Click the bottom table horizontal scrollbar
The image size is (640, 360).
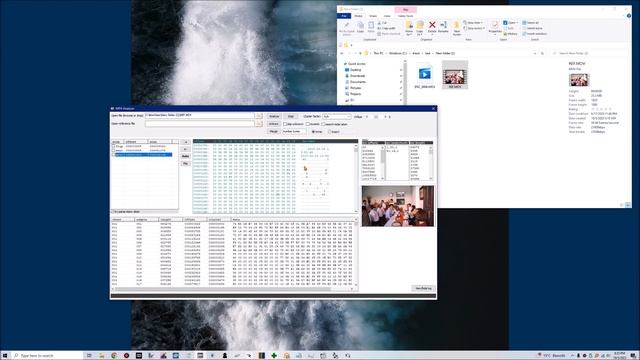coord(233,289)
